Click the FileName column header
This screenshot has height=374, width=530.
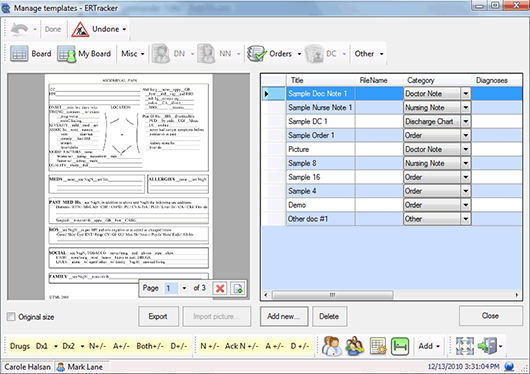point(379,80)
